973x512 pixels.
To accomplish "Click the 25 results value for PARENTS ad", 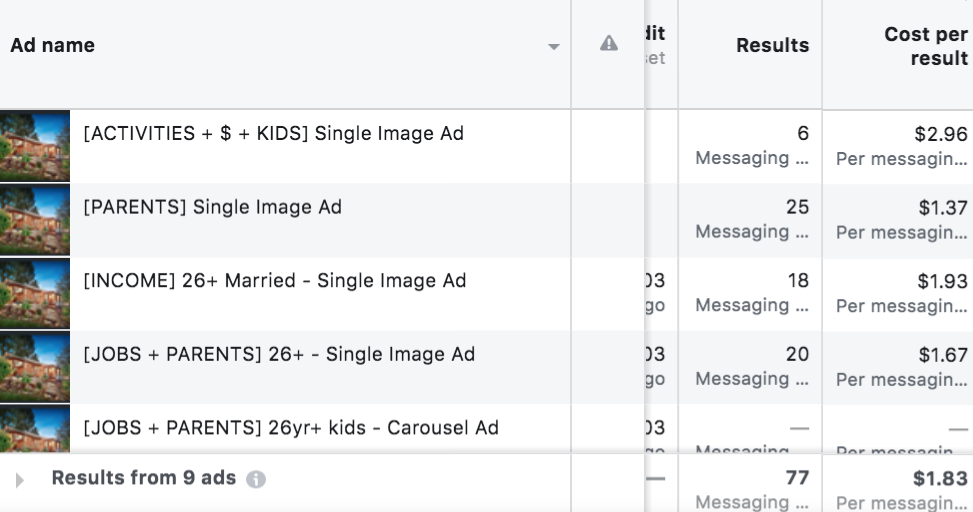I will coord(797,207).
